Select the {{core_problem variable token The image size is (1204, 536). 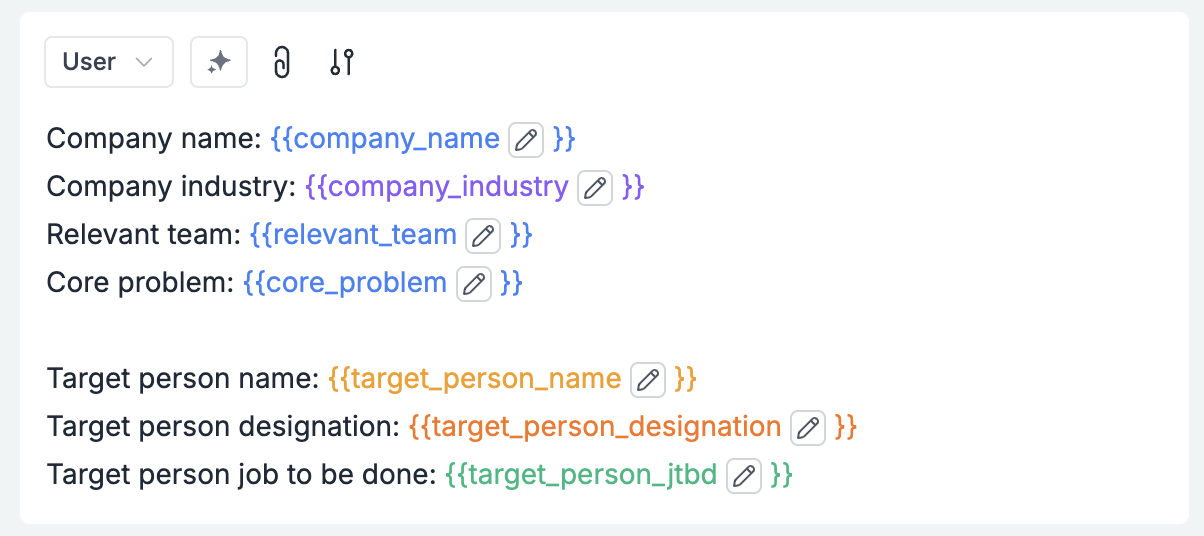pyautogui.click(x=345, y=282)
